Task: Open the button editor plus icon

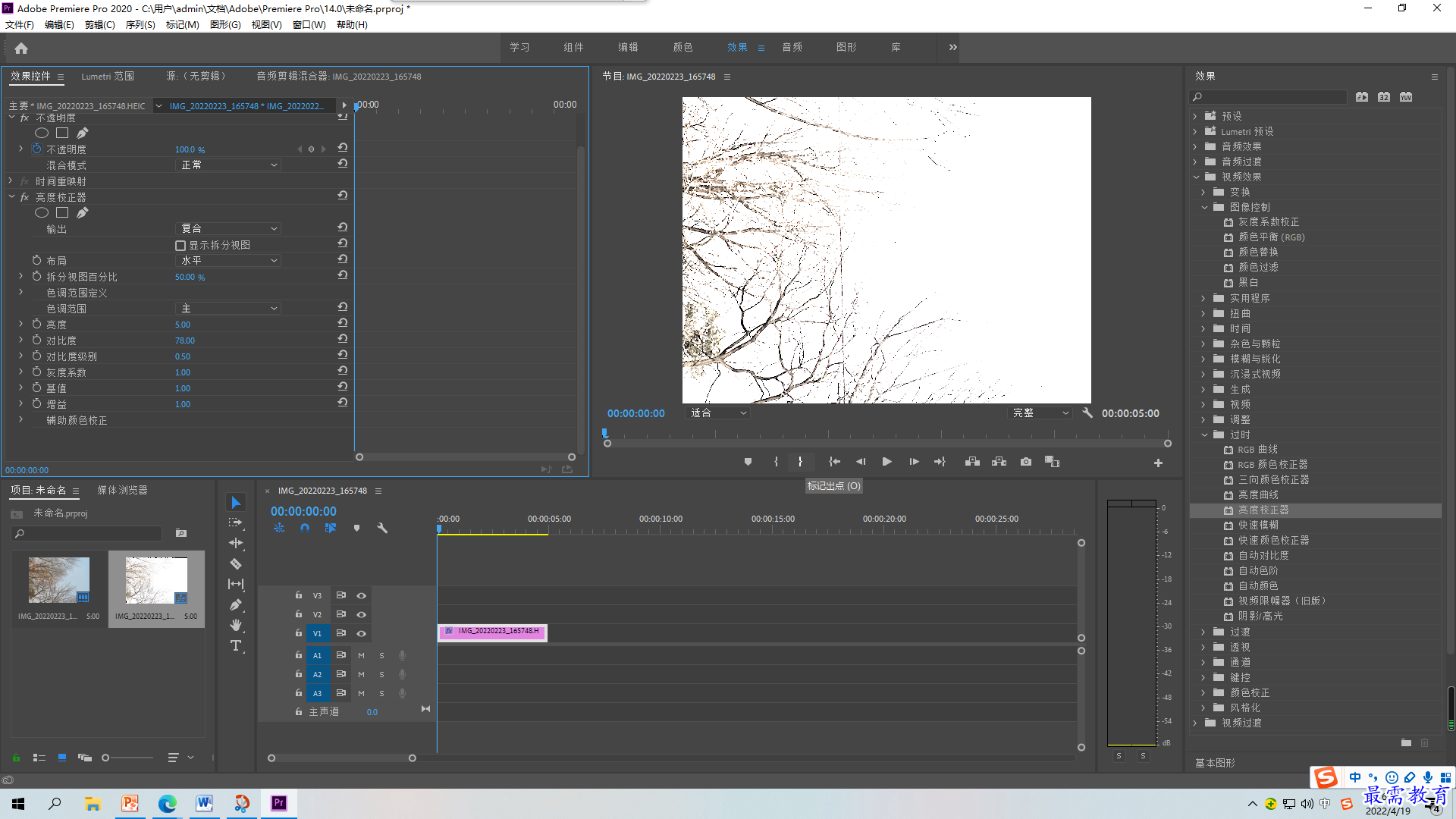Action: [1158, 463]
